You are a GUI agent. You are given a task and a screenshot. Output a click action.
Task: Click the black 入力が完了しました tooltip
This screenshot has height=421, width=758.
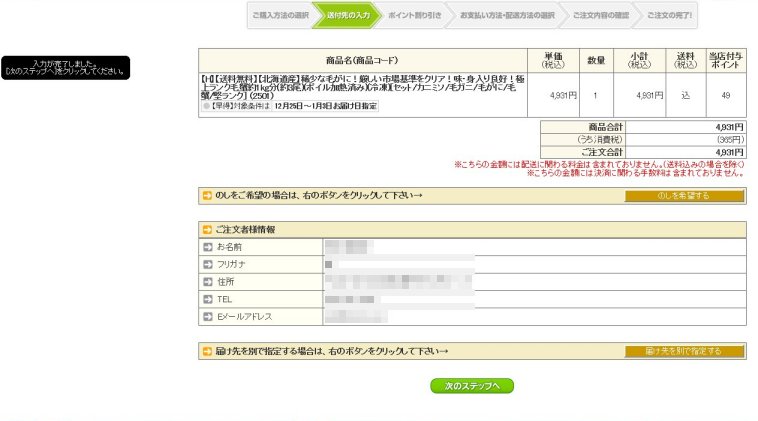click(x=65, y=67)
